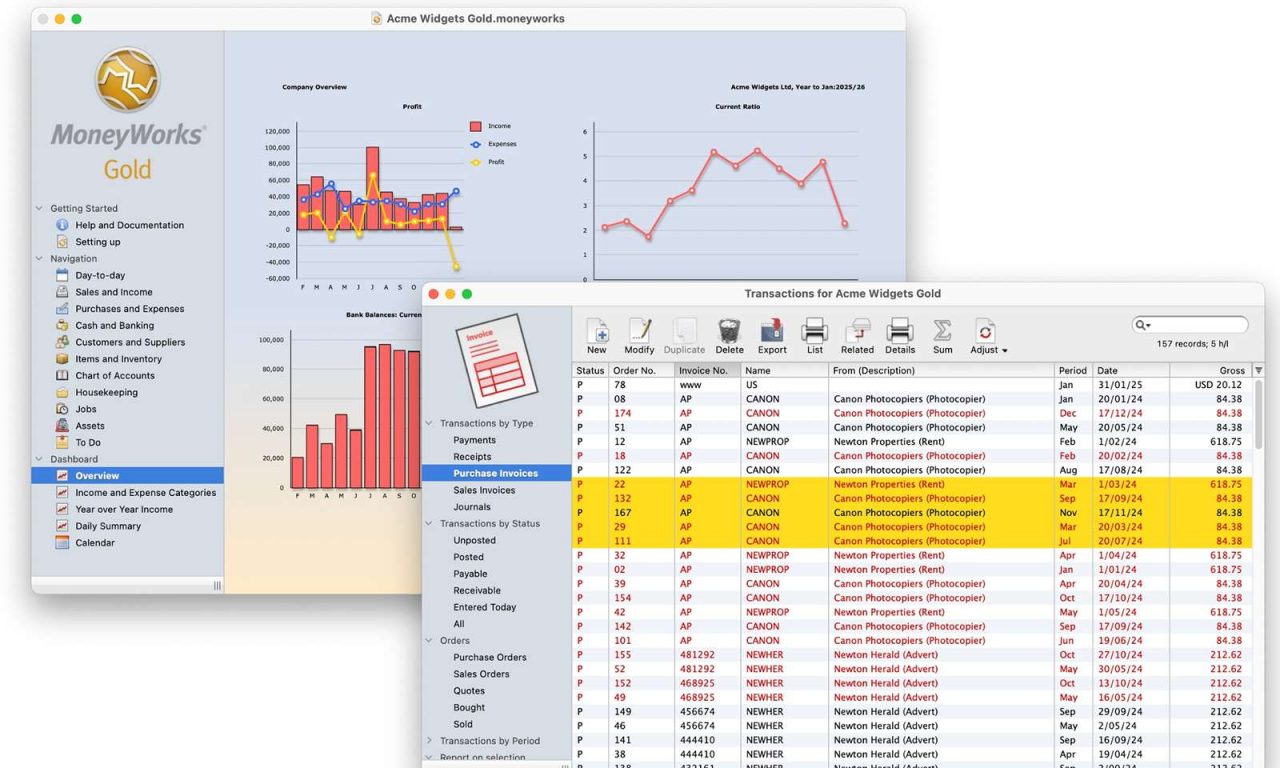The image size is (1280, 768).
Task: Select Sales Invoices in sidebar
Action: pos(484,491)
